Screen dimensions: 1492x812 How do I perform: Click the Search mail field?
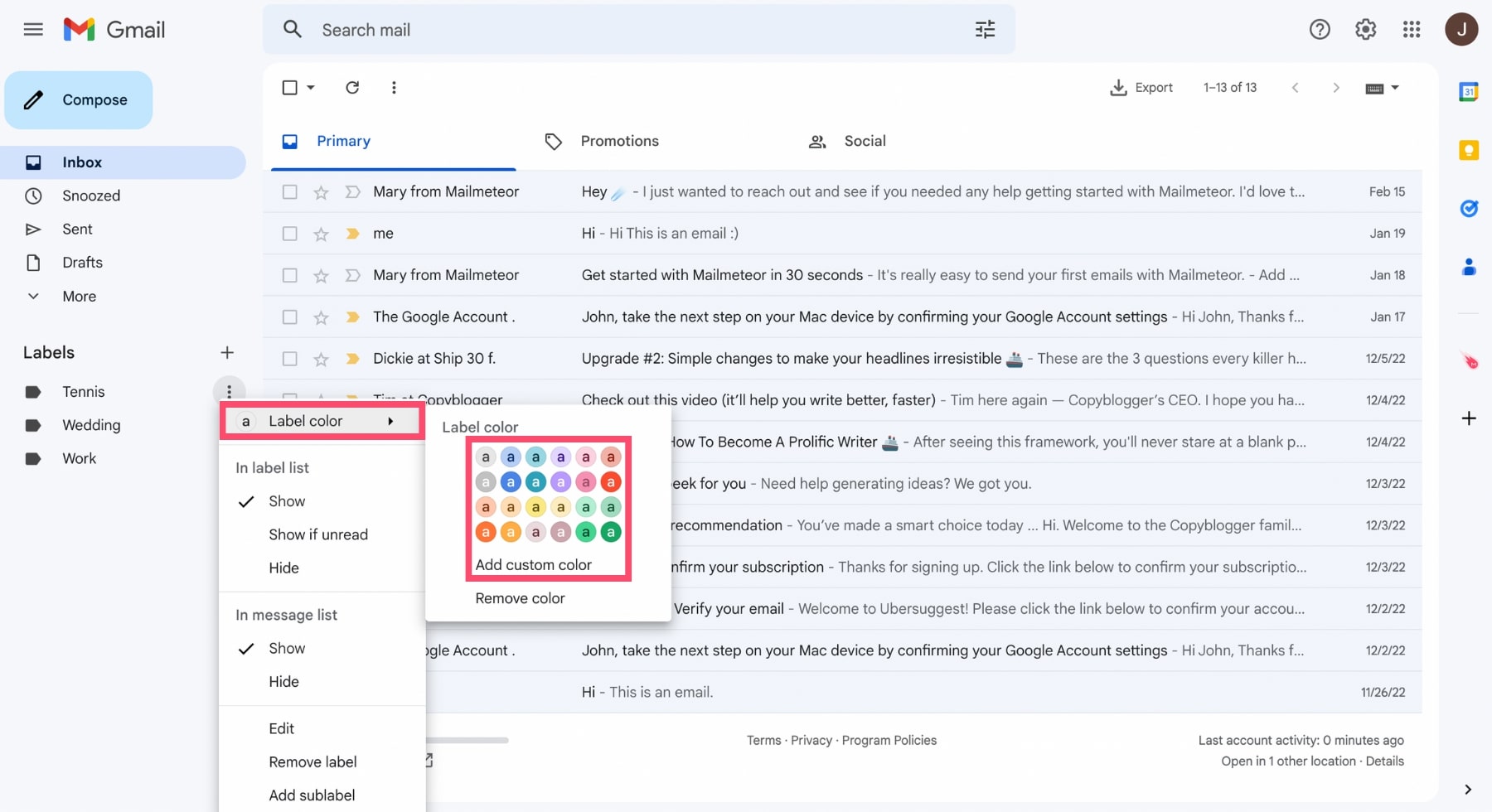click(638, 30)
